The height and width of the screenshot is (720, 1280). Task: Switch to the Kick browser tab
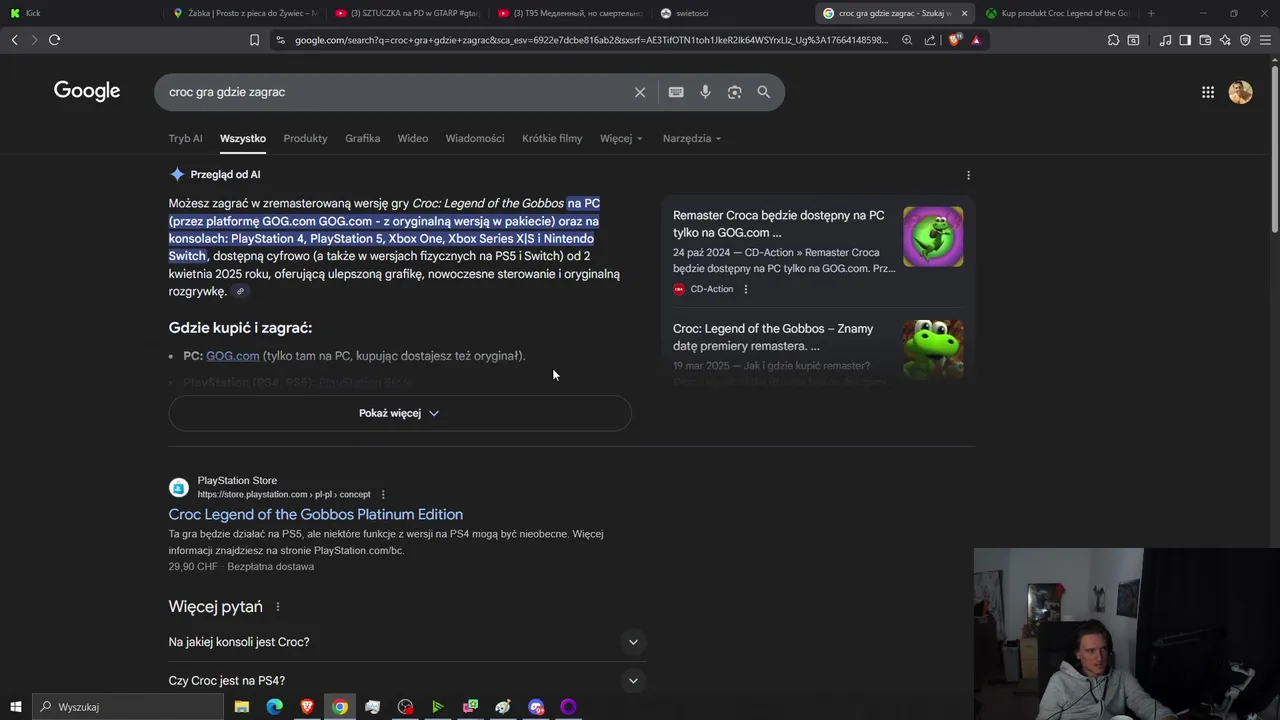point(80,13)
